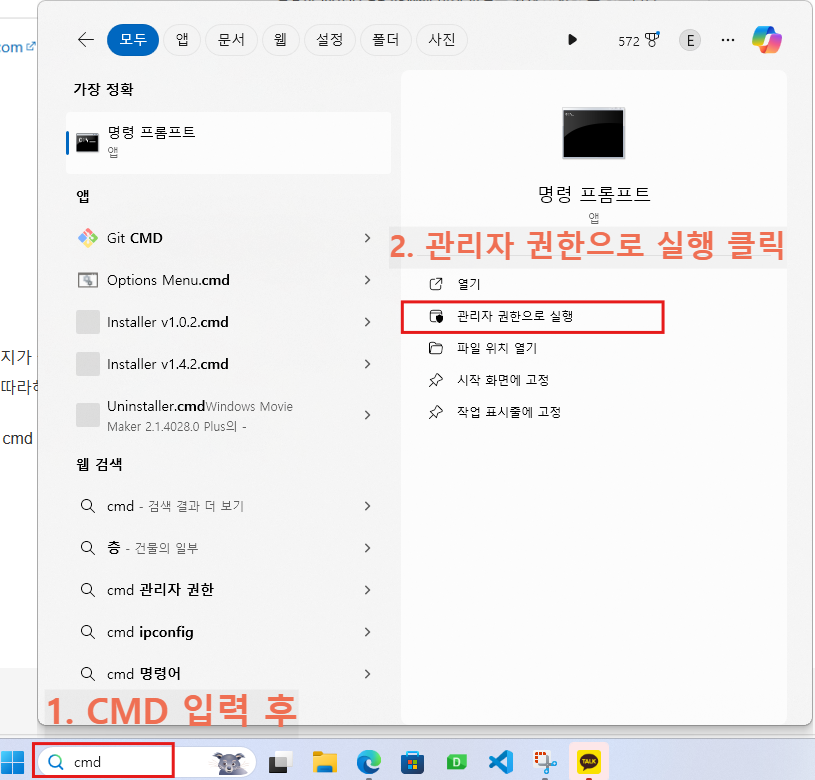Click the taskbar search field containing cmd
The image size is (815, 780).
point(103,761)
